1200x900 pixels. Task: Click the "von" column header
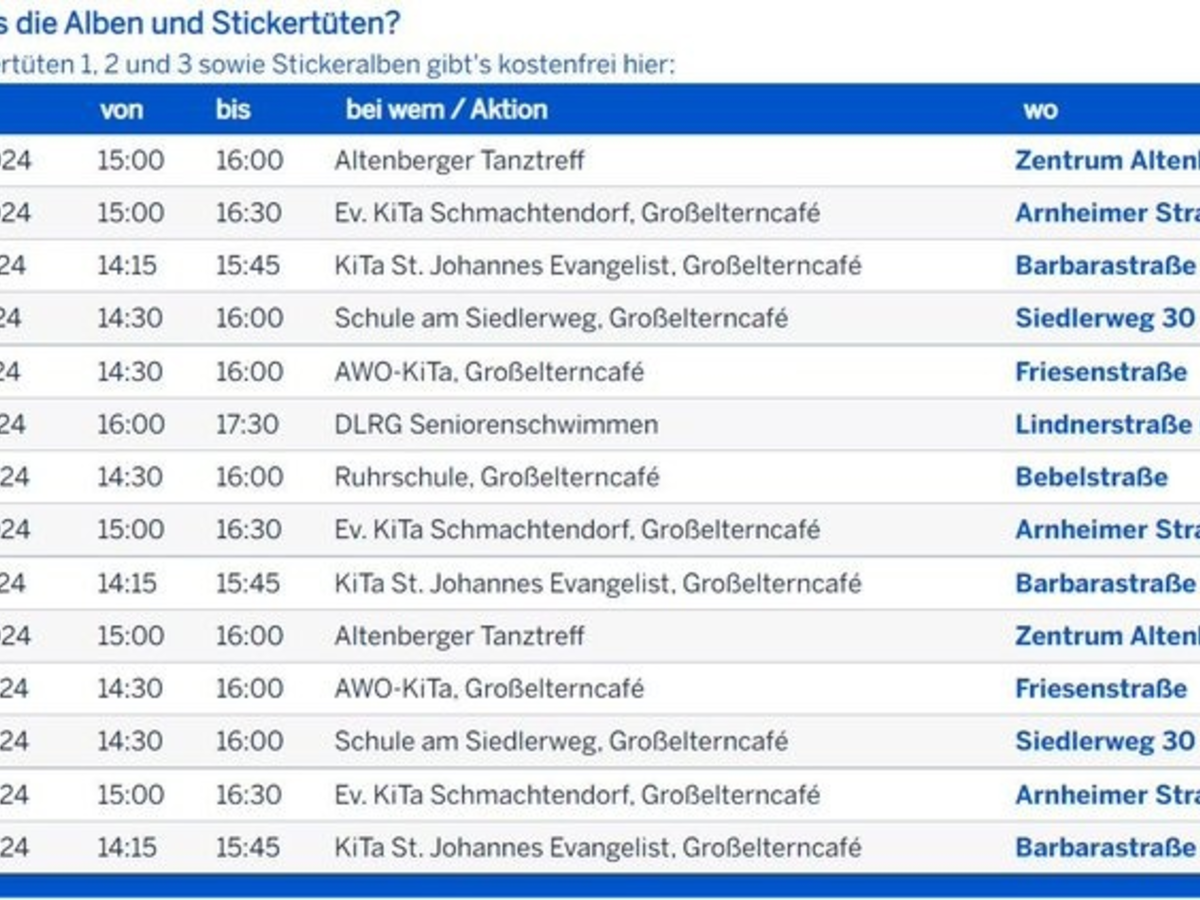(121, 109)
